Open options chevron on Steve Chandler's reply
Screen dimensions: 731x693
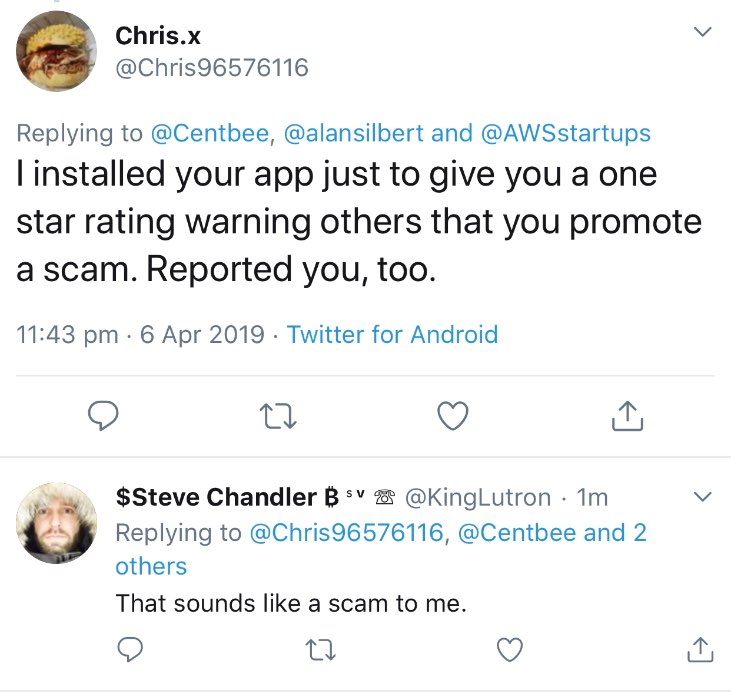[702, 497]
